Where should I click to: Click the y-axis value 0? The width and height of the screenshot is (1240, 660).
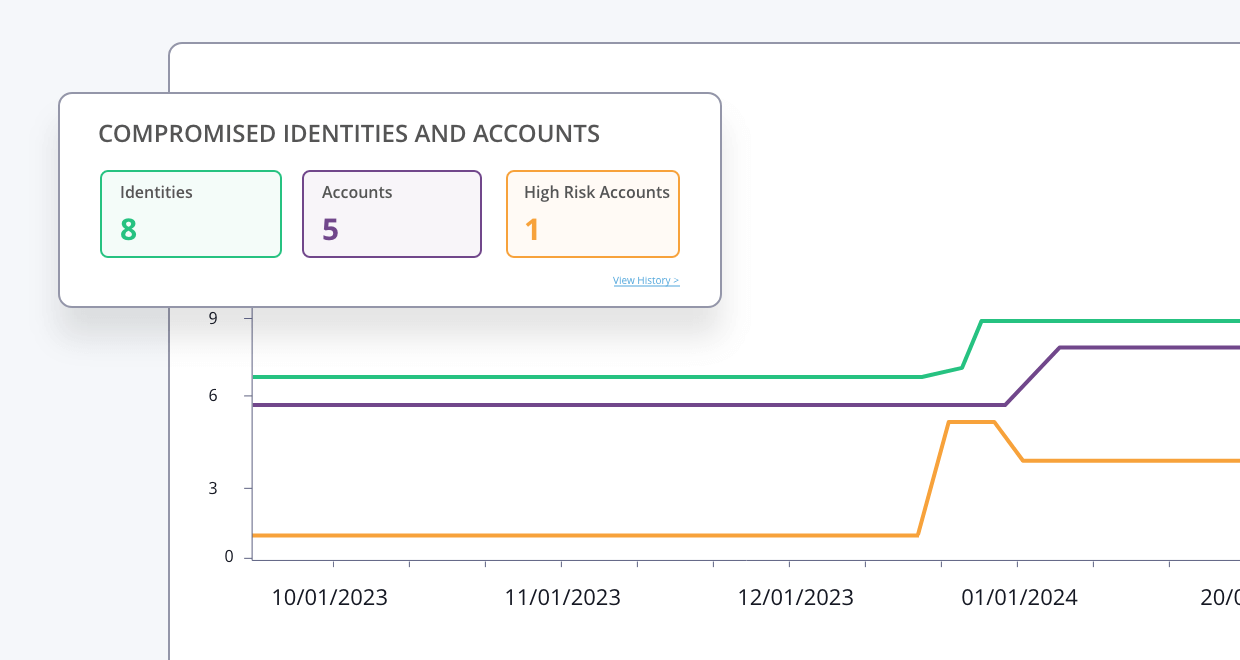(228, 557)
